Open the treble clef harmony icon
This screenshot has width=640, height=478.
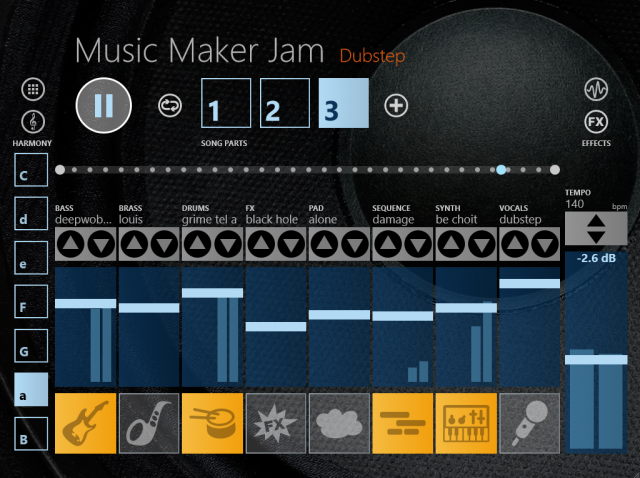pyautogui.click(x=33, y=122)
